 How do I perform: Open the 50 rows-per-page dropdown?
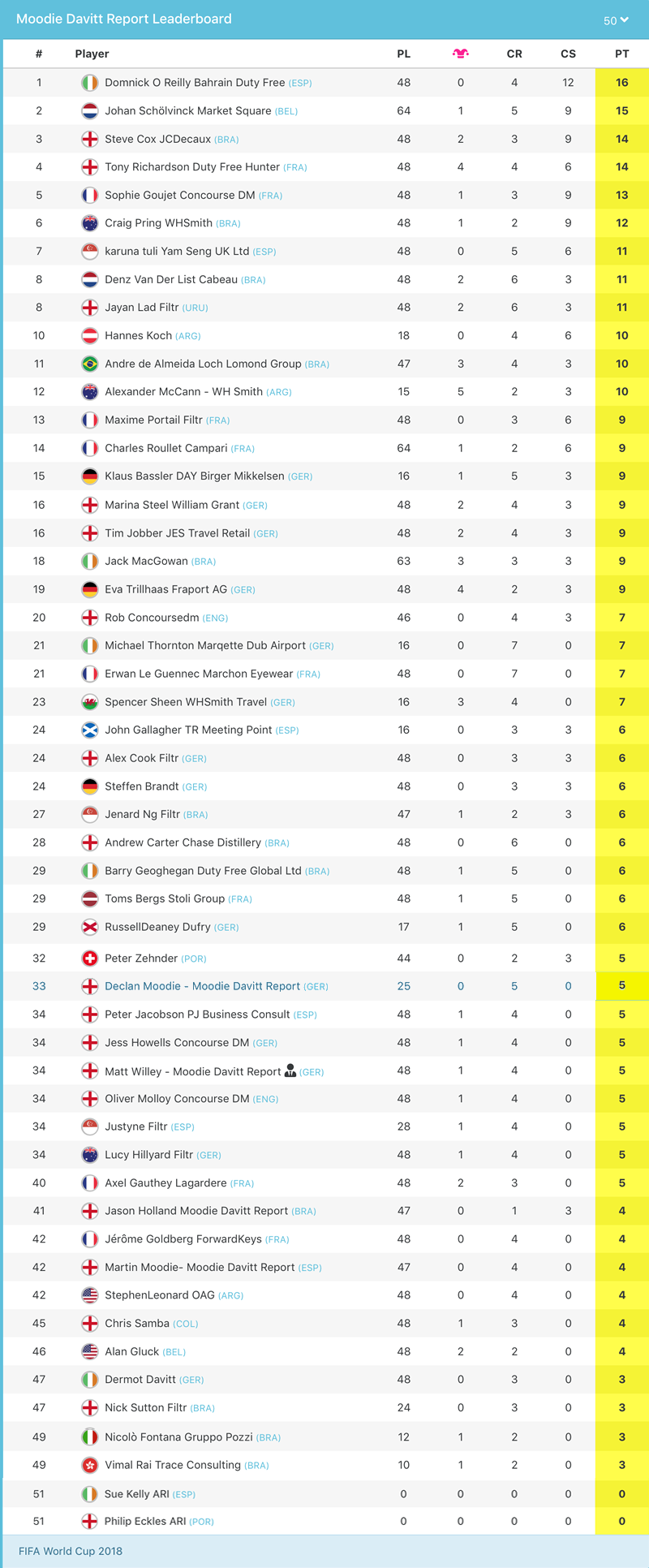[x=616, y=20]
